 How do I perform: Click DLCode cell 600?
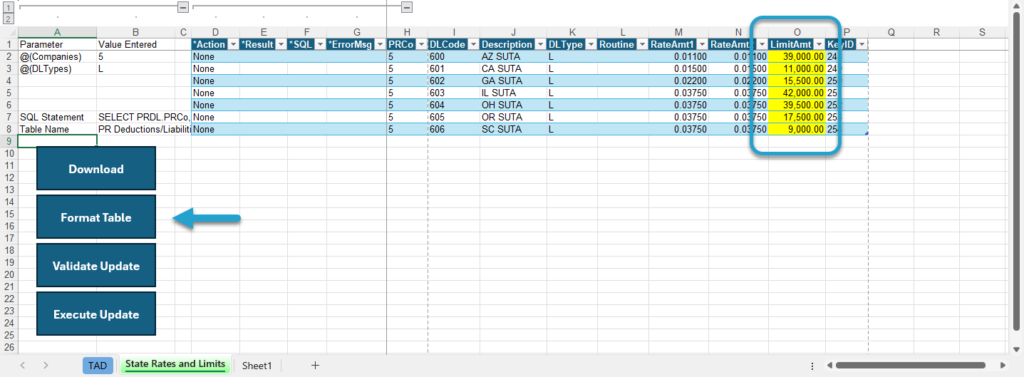point(453,57)
